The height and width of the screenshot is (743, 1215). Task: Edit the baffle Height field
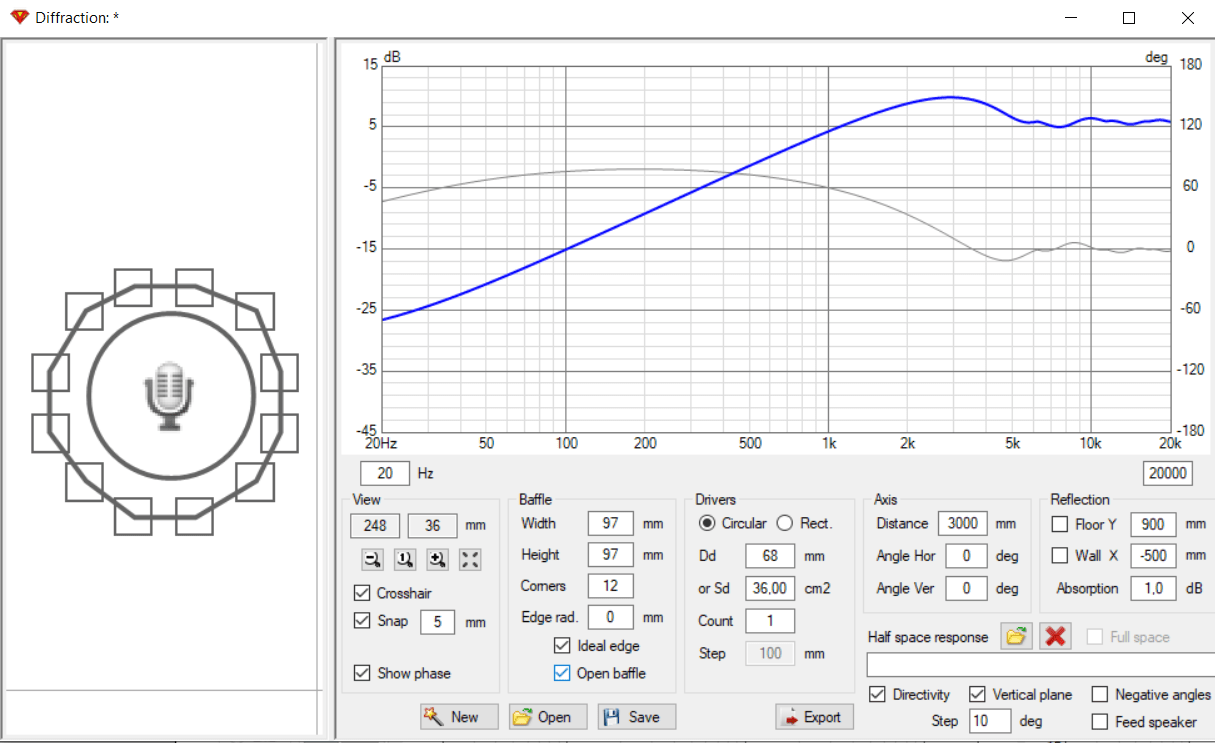[611, 555]
